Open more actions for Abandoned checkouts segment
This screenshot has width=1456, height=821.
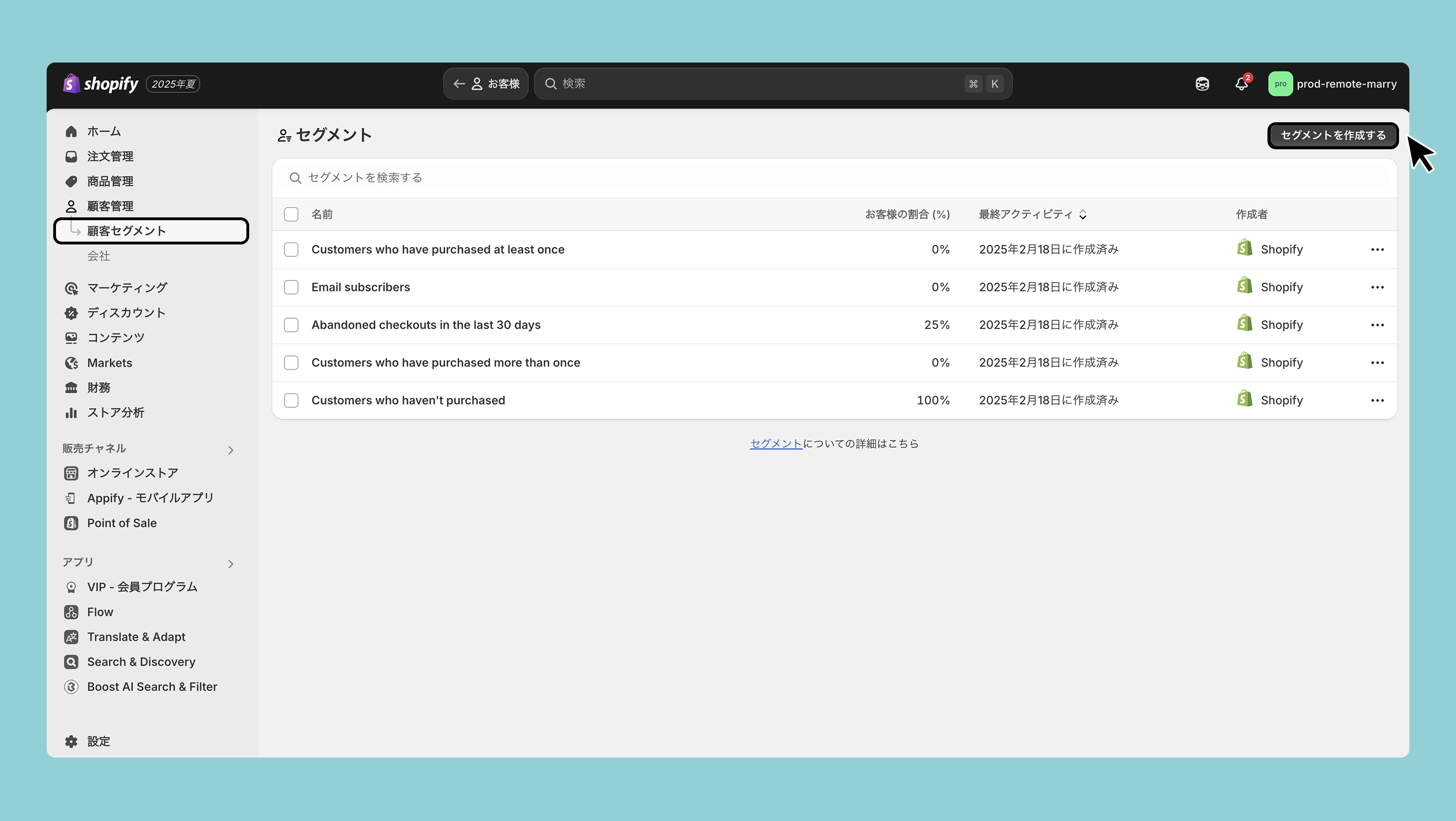coord(1377,325)
